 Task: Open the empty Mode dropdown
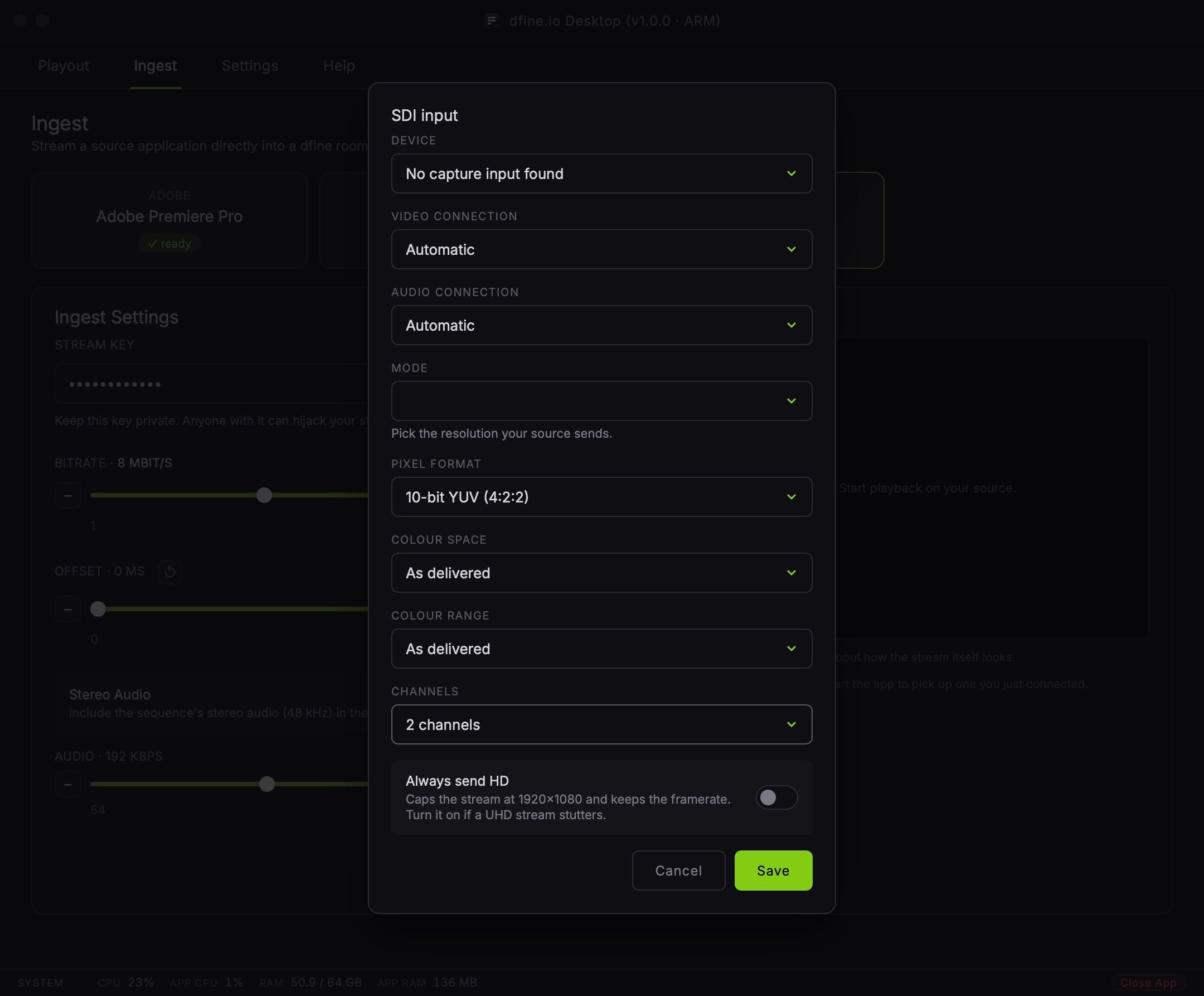[601, 400]
